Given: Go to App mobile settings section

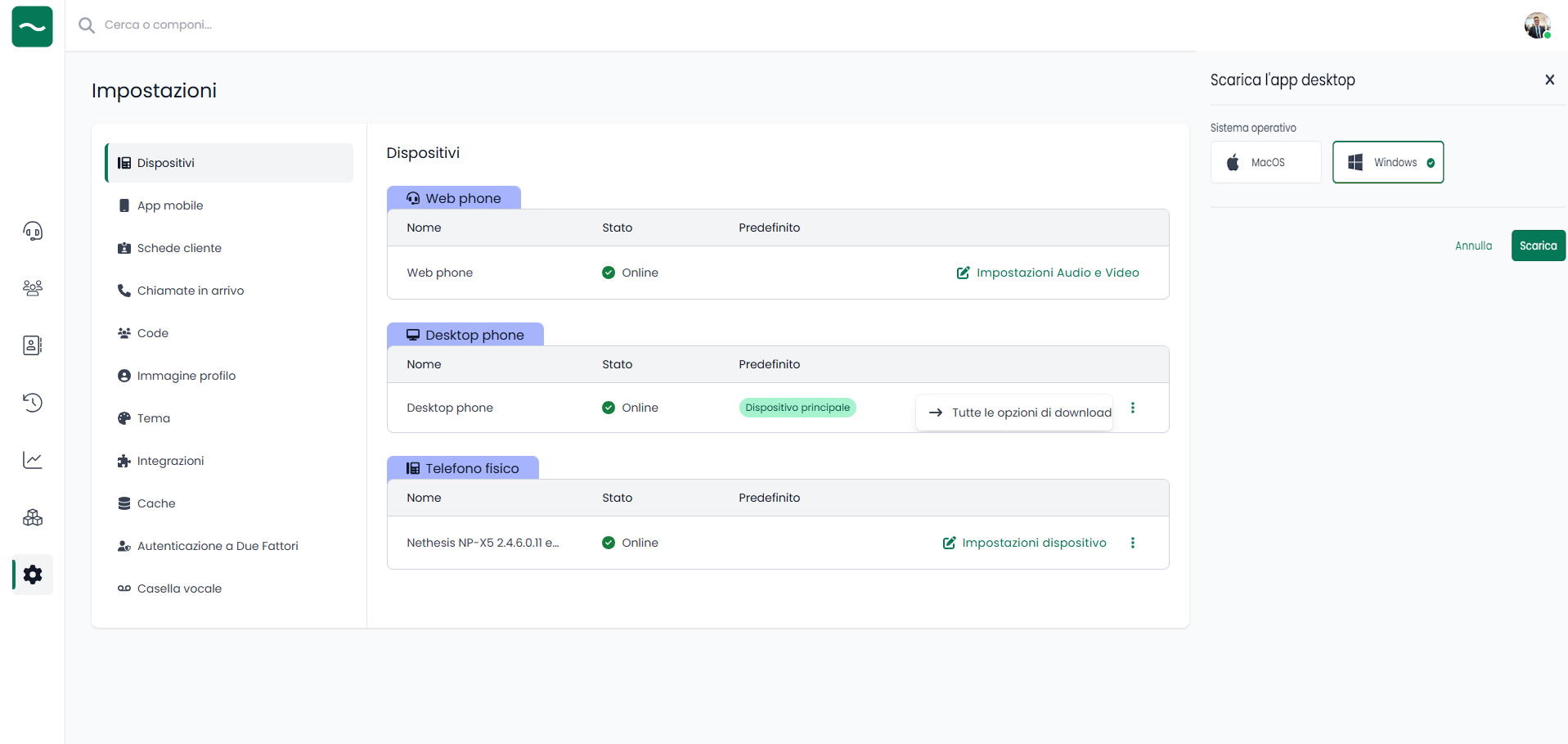Looking at the screenshot, I should coord(170,205).
